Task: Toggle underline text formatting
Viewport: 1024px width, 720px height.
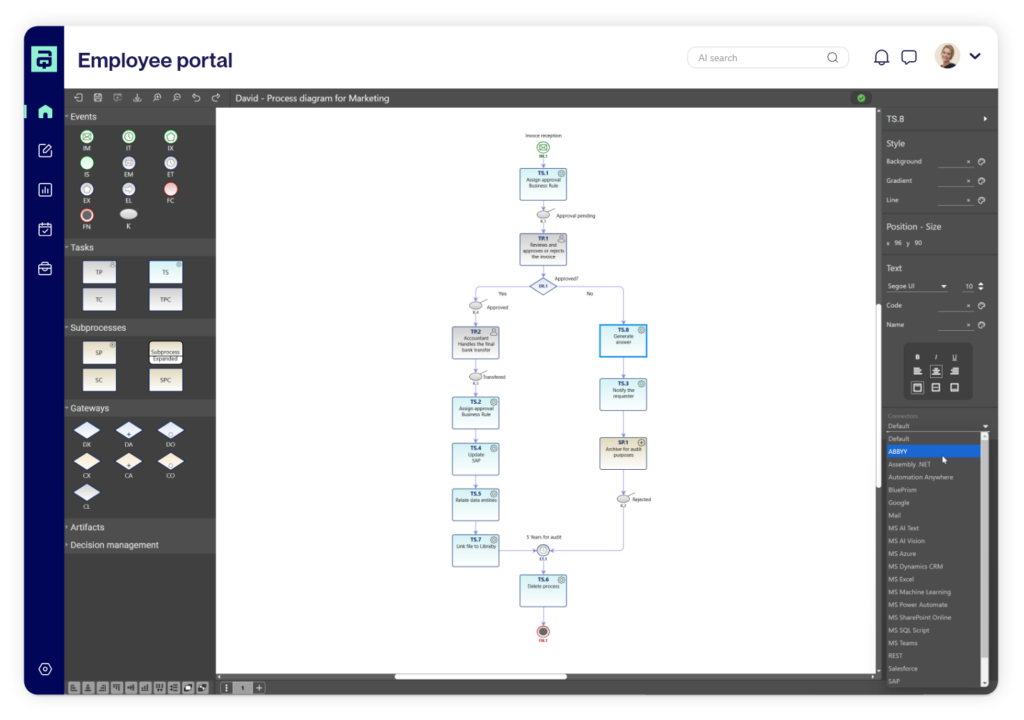Action: (x=954, y=355)
